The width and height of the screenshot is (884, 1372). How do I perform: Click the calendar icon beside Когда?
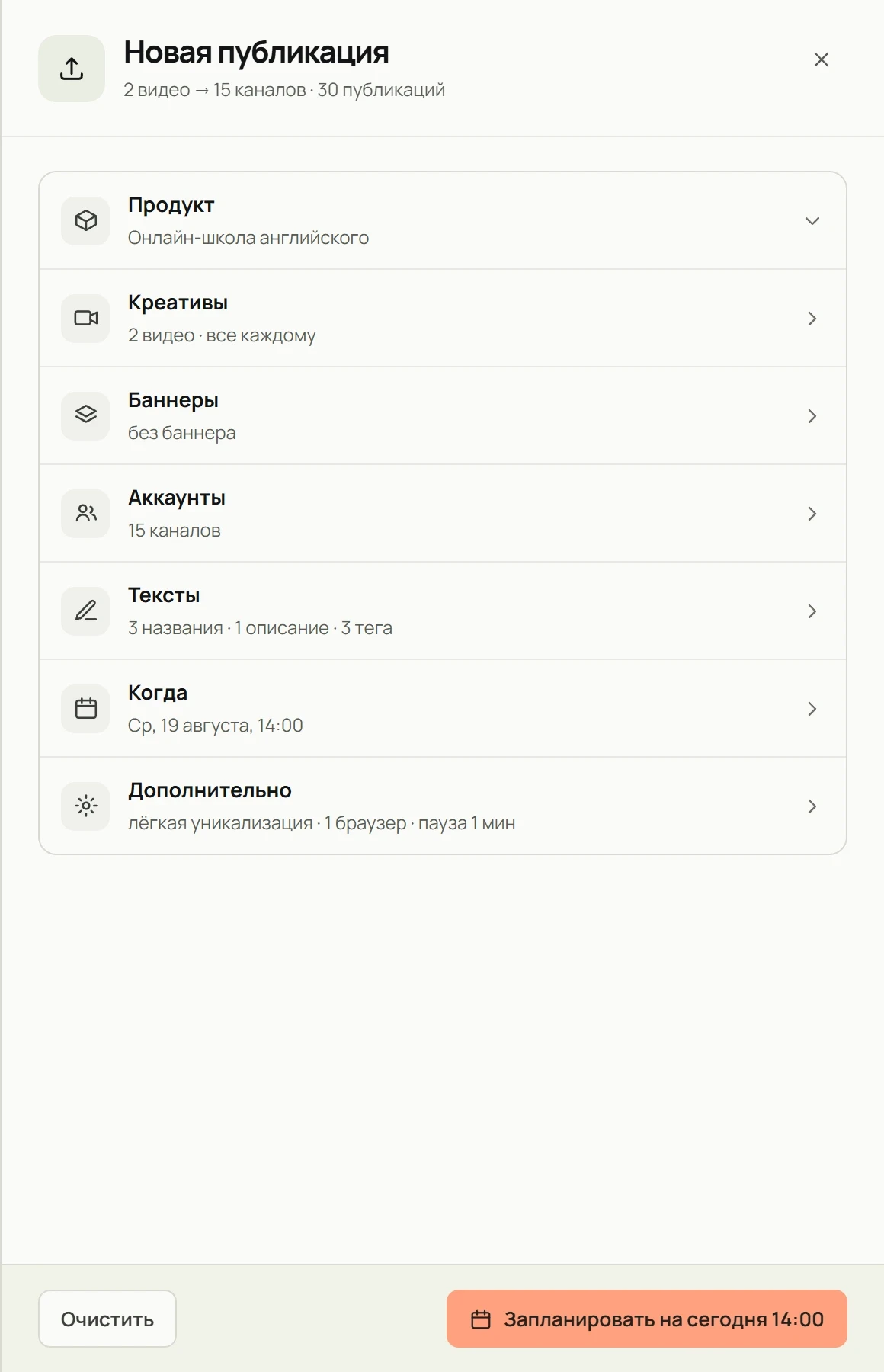pos(86,708)
